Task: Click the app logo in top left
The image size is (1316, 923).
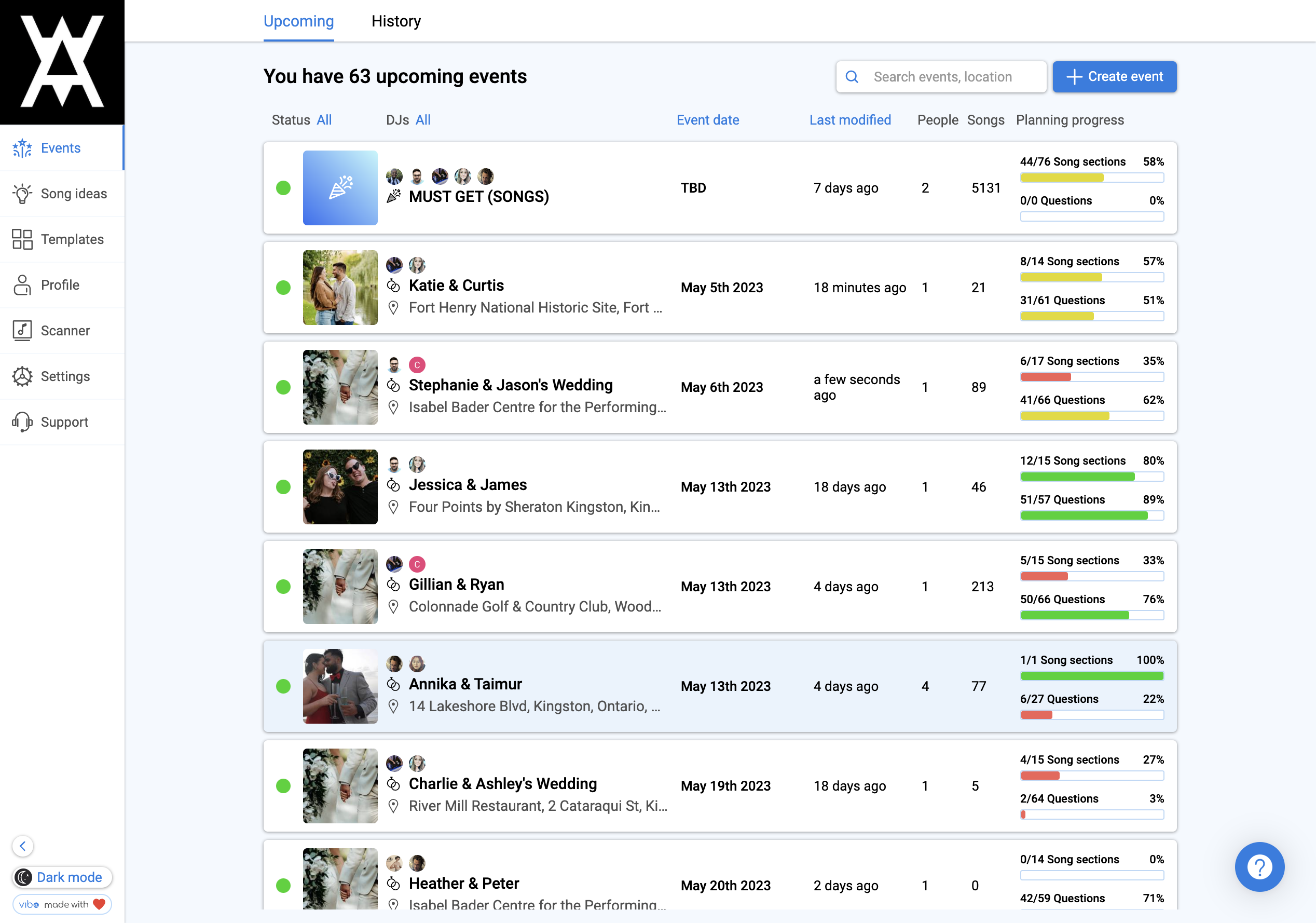Action: (x=62, y=62)
